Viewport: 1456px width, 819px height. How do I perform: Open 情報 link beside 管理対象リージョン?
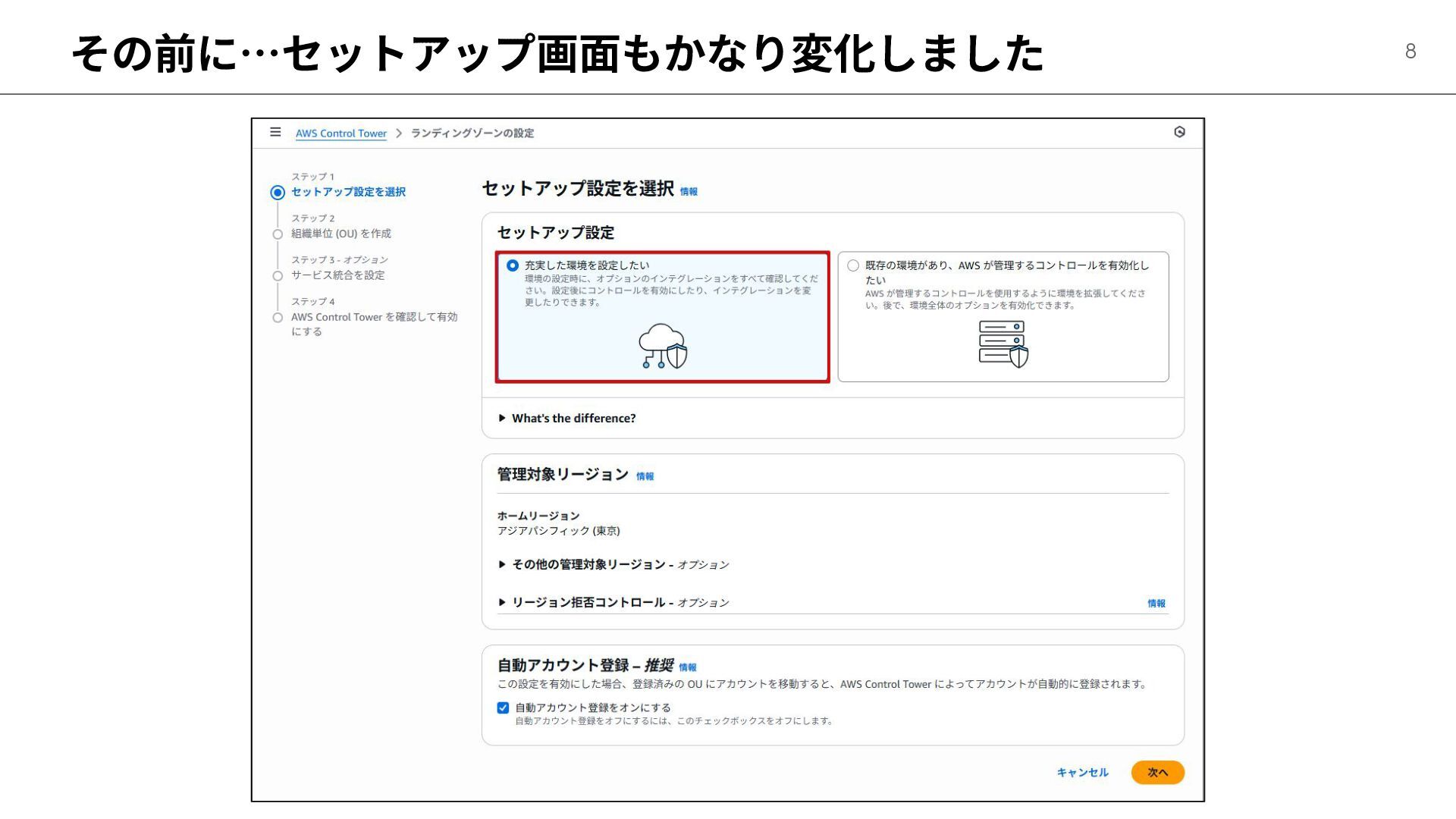(645, 476)
